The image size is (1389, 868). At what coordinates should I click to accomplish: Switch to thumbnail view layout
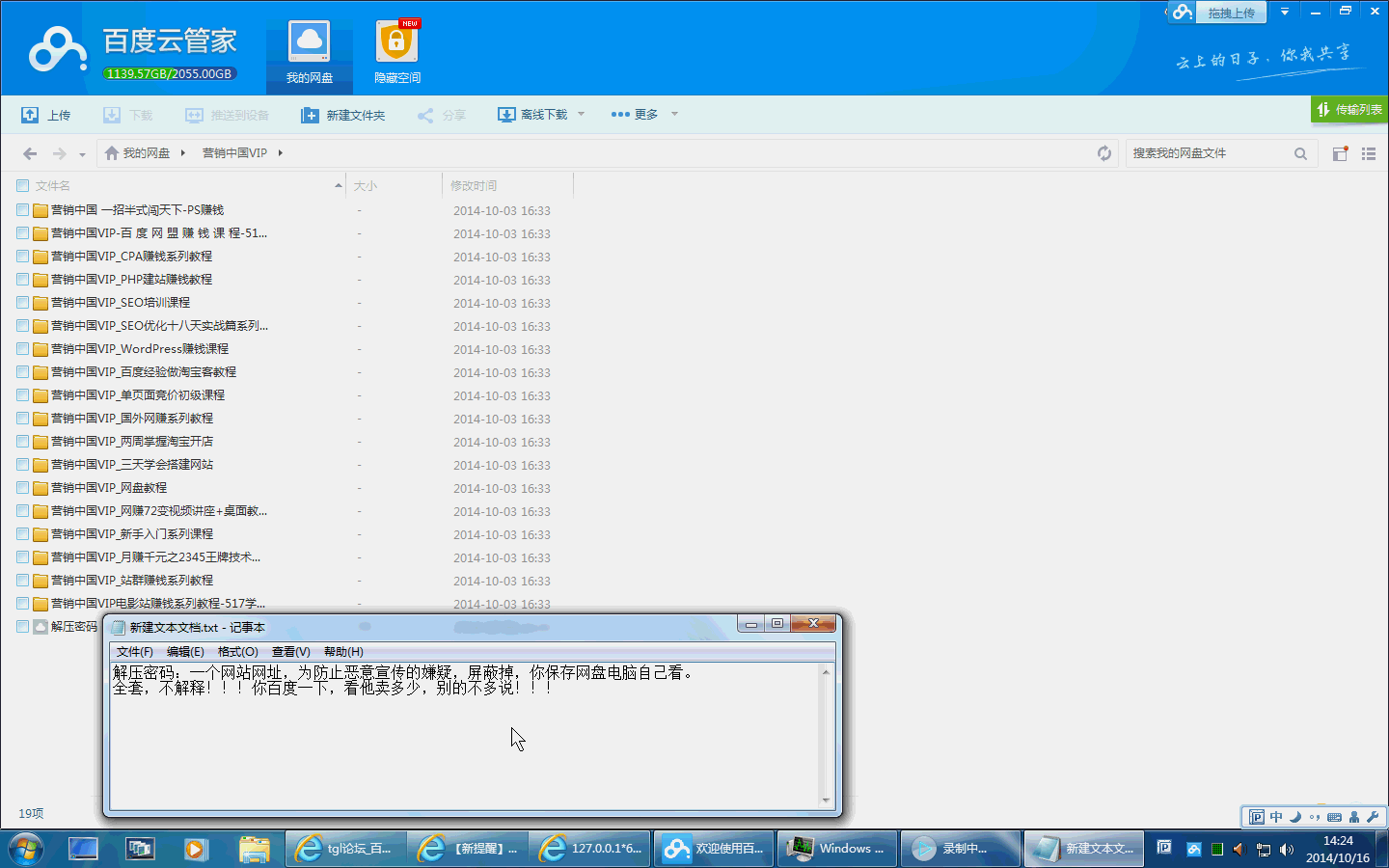tap(1340, 153)
